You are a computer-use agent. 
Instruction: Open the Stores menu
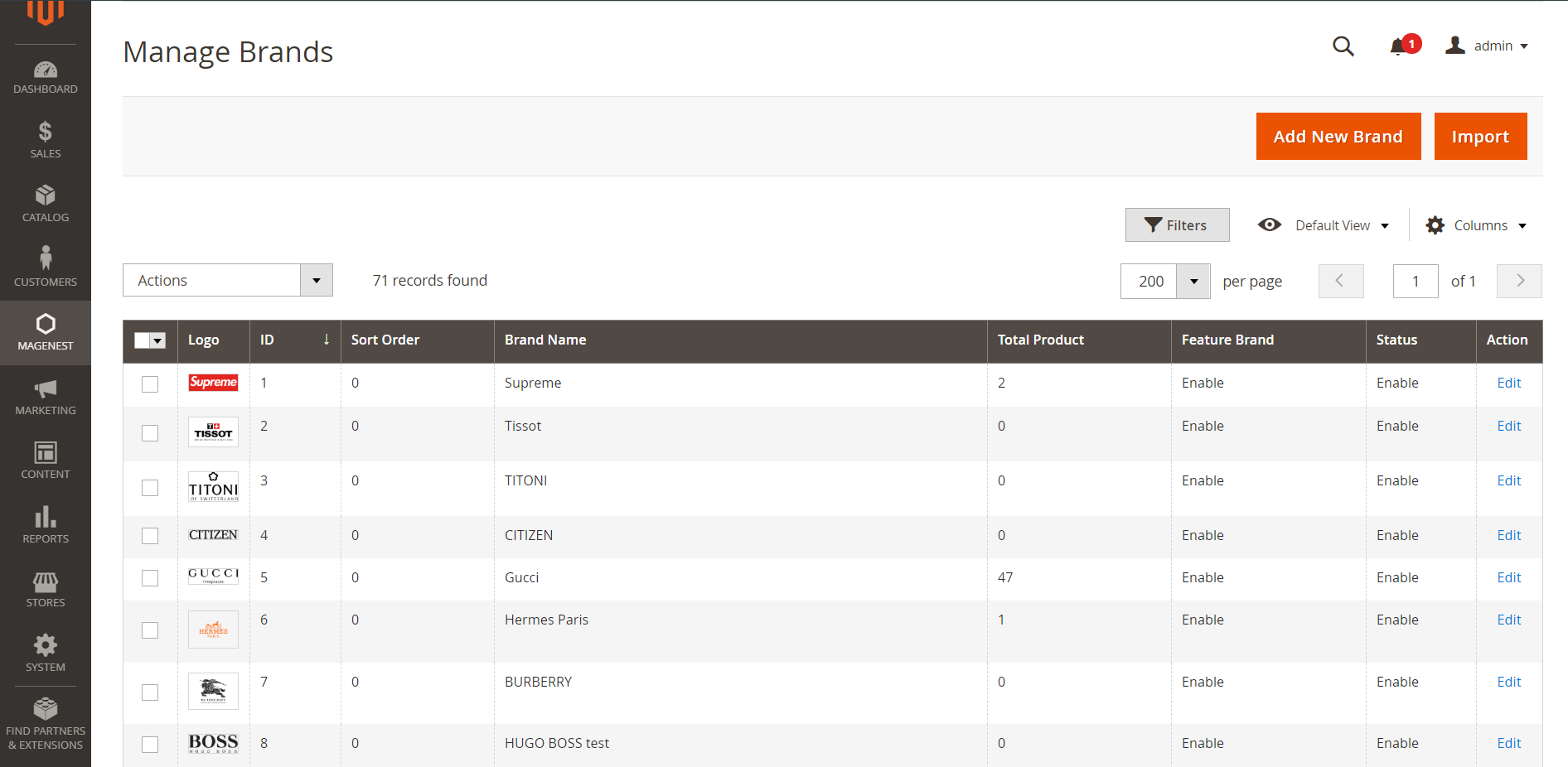pos(46,589)
